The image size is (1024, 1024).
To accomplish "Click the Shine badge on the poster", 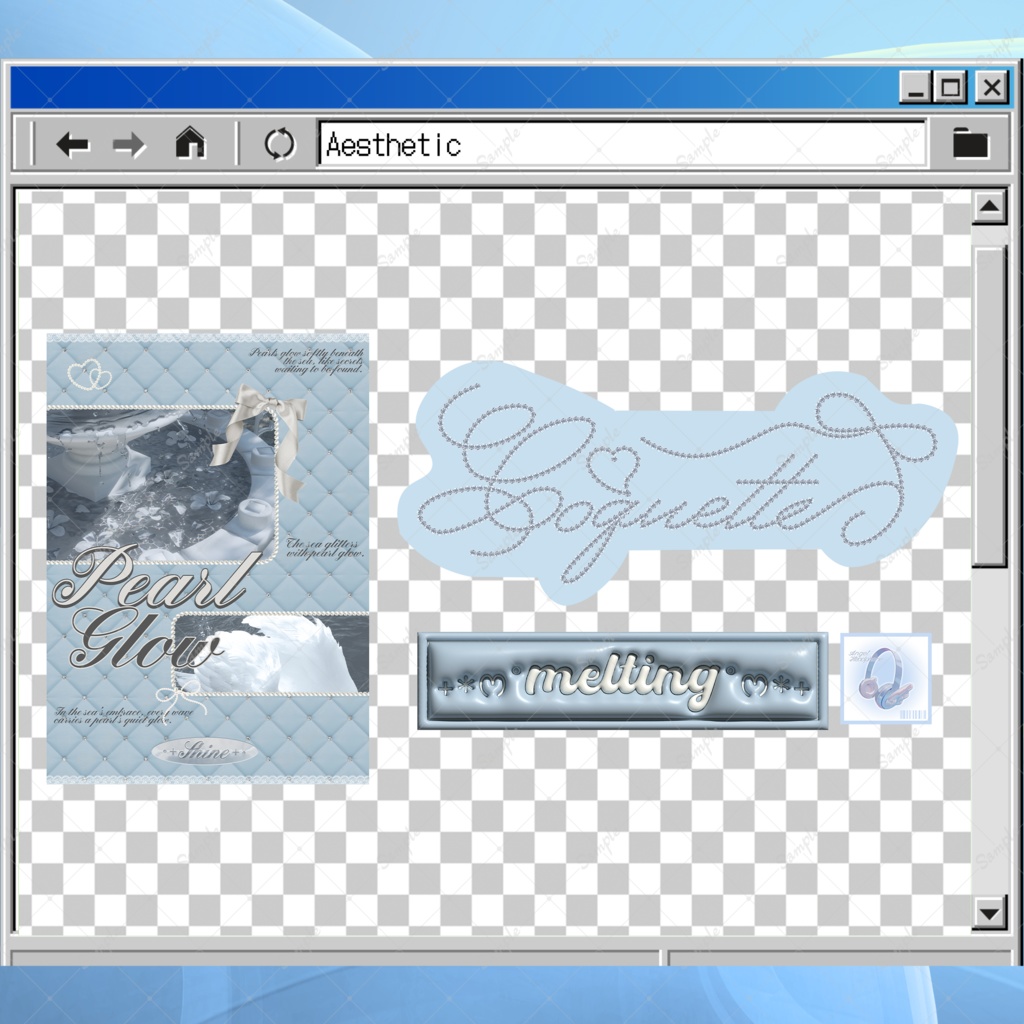I will coord(204,752).
